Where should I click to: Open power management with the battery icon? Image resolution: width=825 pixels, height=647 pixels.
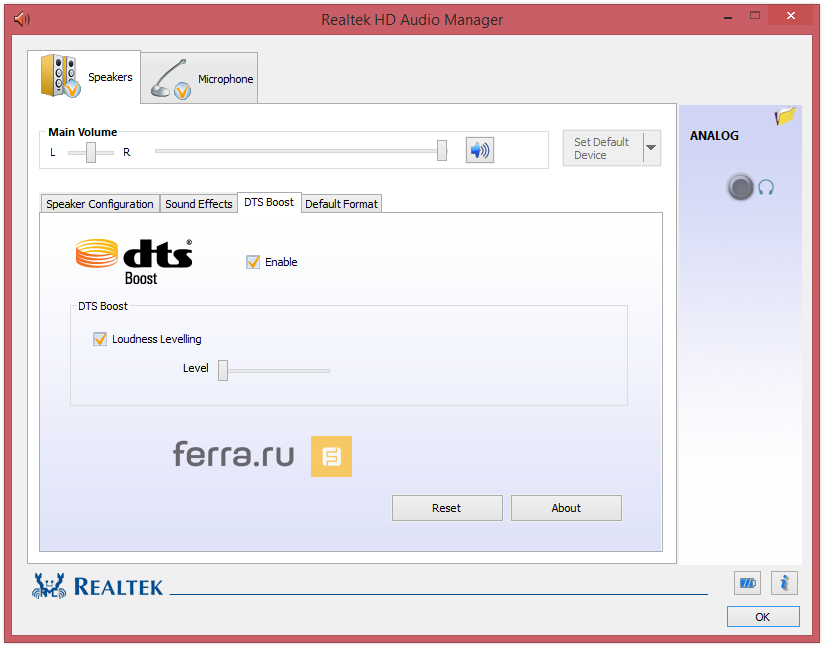click(747, 583)
